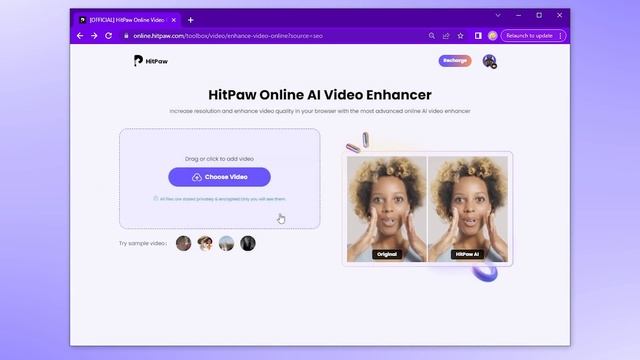The width and height of the screenshot is (640, 360).
Task: Click the browser forward arrow
Action: pyautogui.click(x=94, y=36)
